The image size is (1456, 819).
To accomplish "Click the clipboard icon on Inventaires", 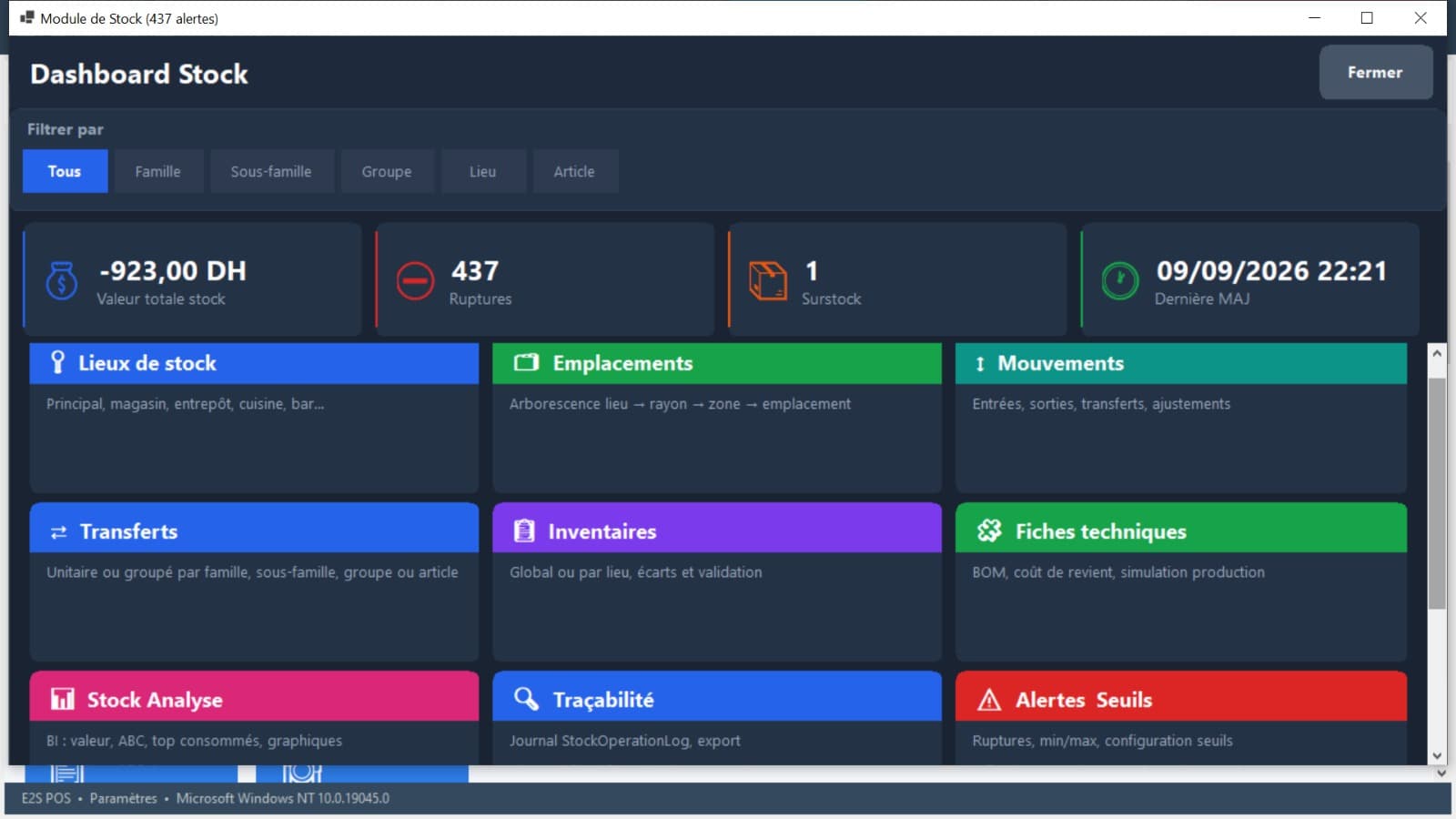I will point(524,531).
